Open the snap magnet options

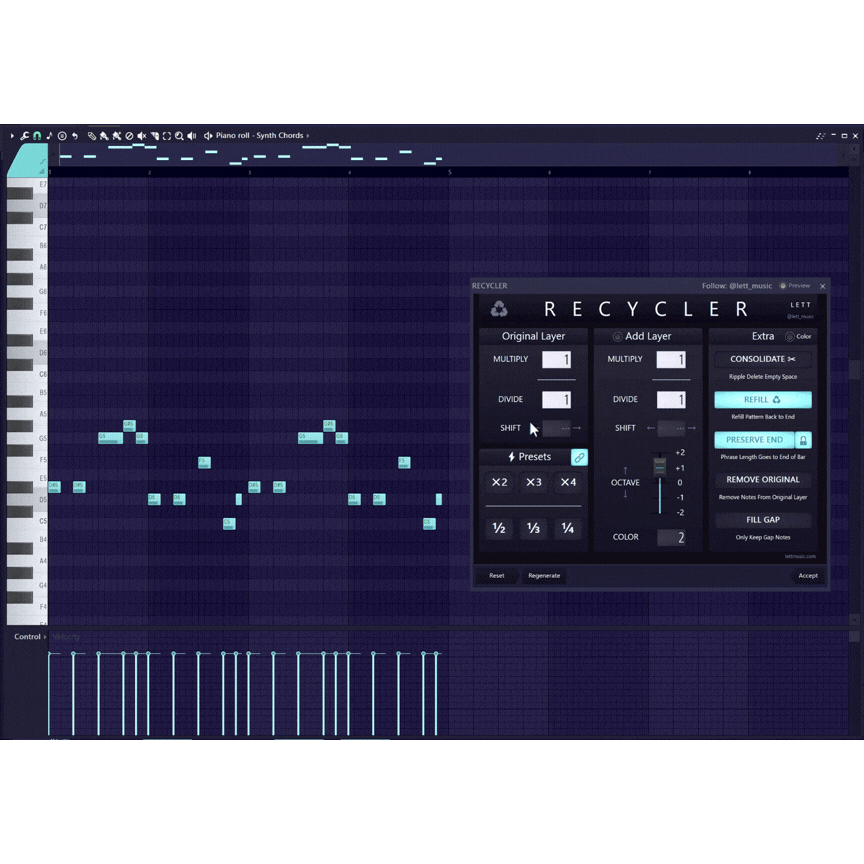point(37,136)
